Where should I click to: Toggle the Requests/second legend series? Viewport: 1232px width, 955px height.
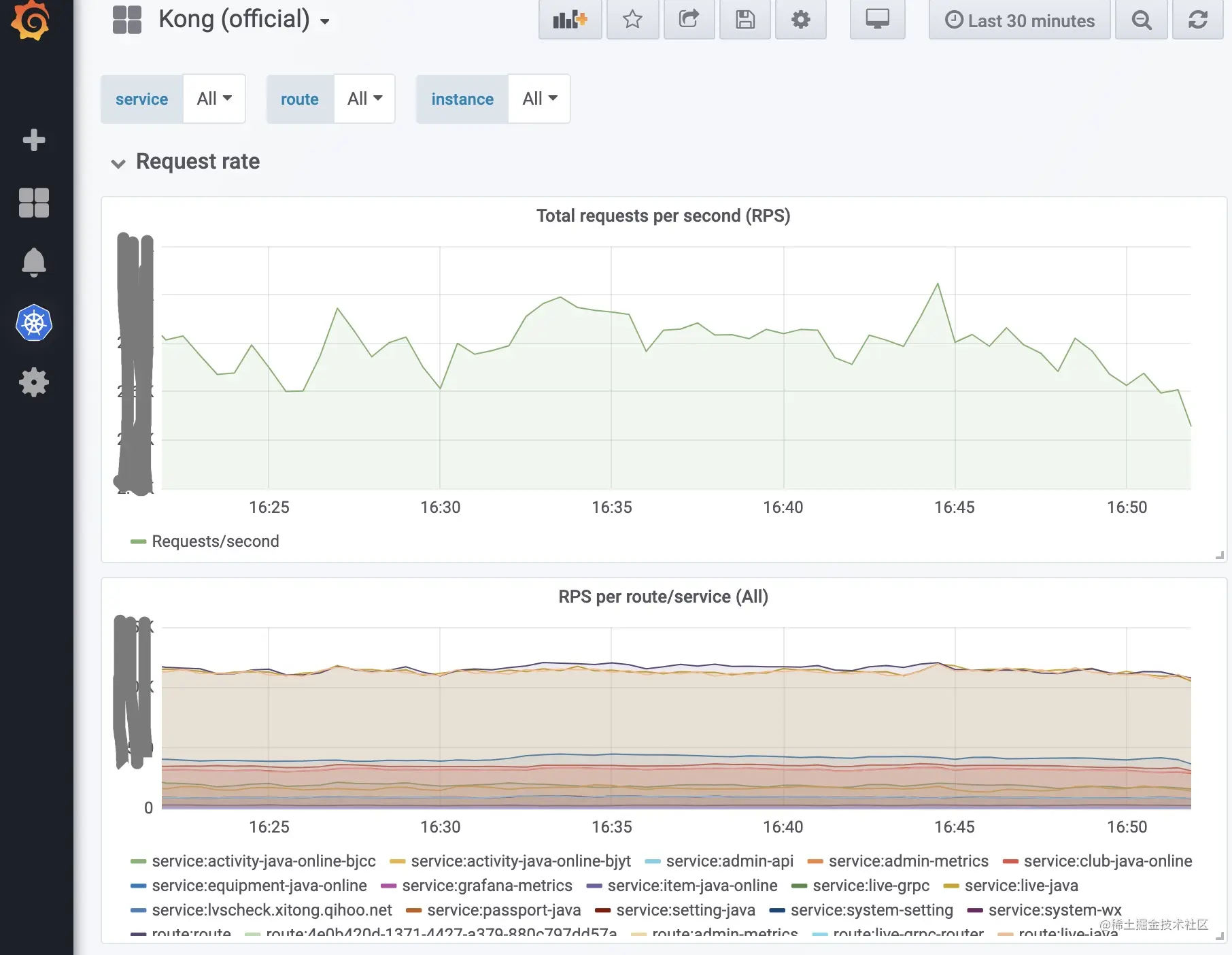tap(215, 541)
